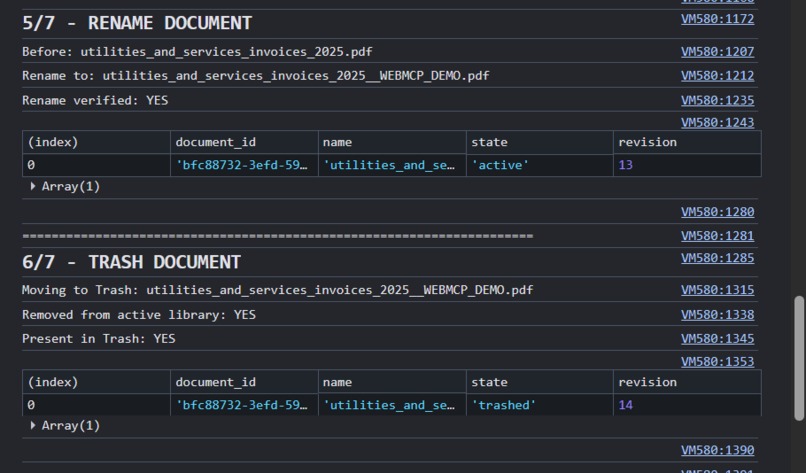Open source link VM580:1285
The width and height of the screenshot is (806, 473).
point(717,258)
